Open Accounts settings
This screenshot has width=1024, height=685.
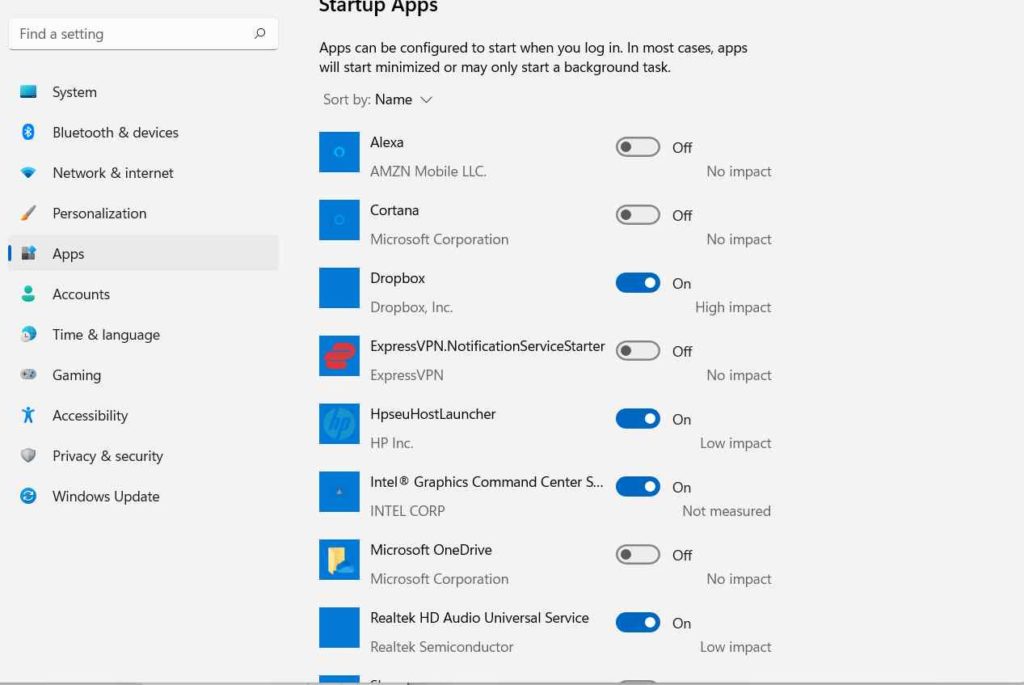pos(144,295)
